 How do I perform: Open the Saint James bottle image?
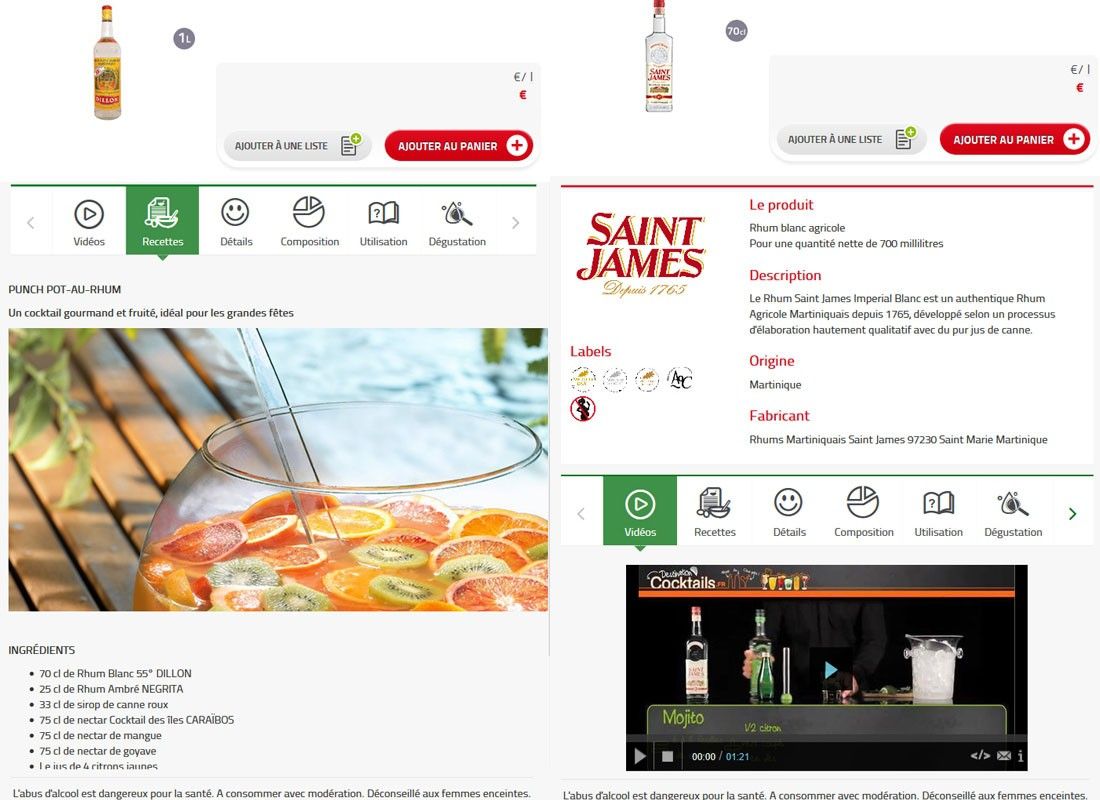point(659,56)
